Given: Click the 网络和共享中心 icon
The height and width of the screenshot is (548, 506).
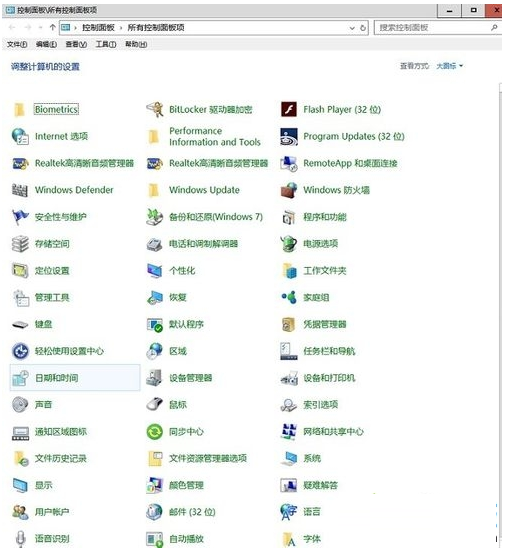Looking at the screenshot, I should click(x=289, y=432).
